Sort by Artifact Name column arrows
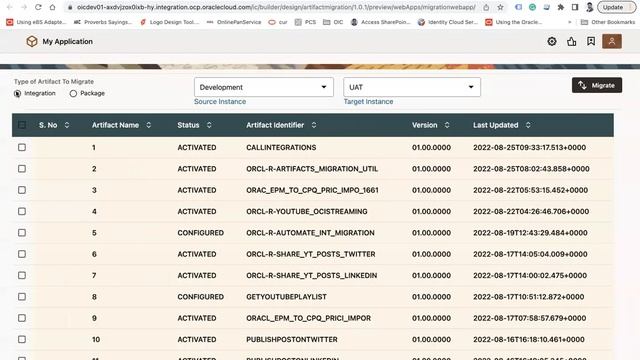640x360 pixels. tap(149, 125)
